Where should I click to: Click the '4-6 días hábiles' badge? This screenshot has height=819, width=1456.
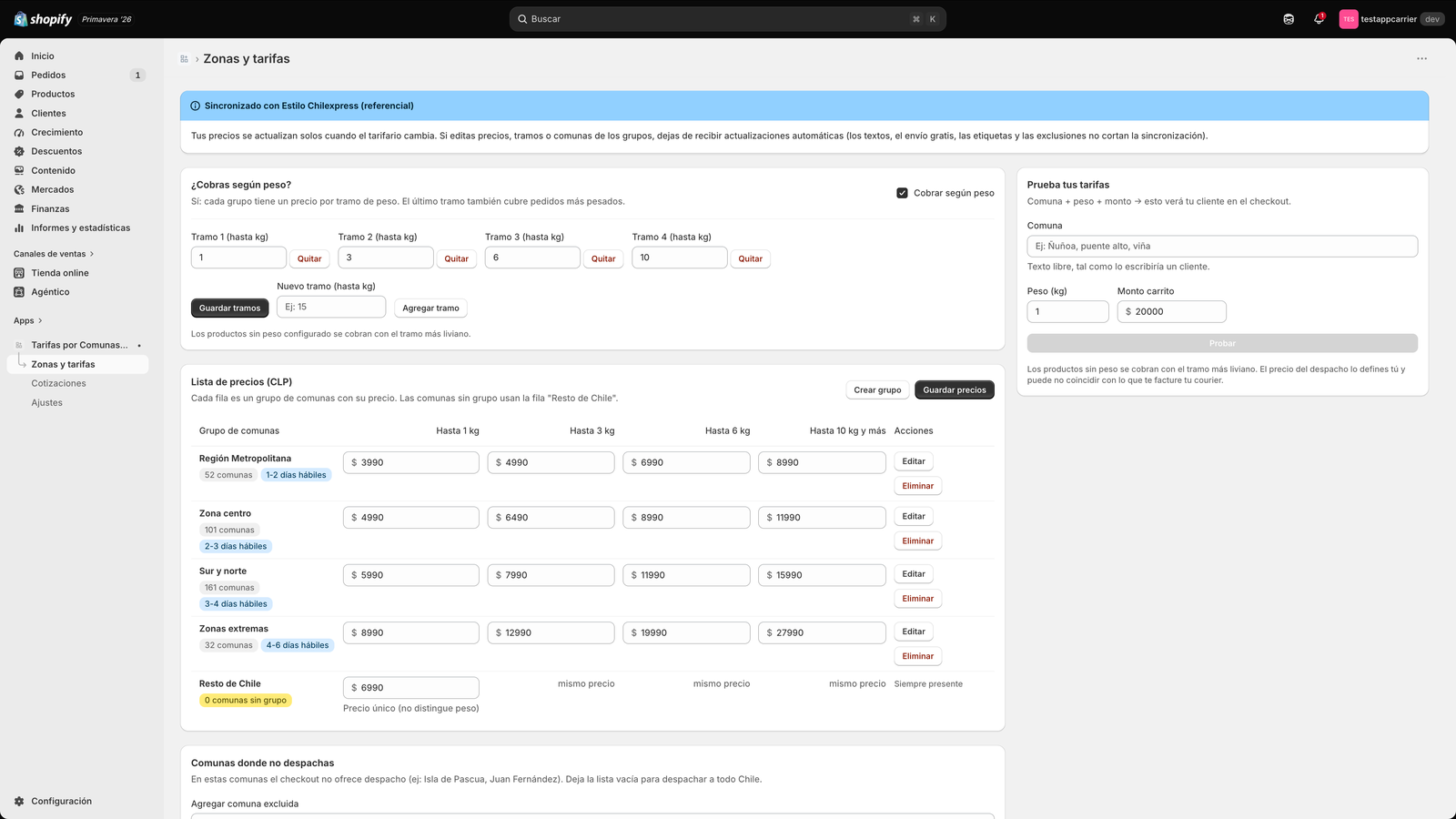298,645
